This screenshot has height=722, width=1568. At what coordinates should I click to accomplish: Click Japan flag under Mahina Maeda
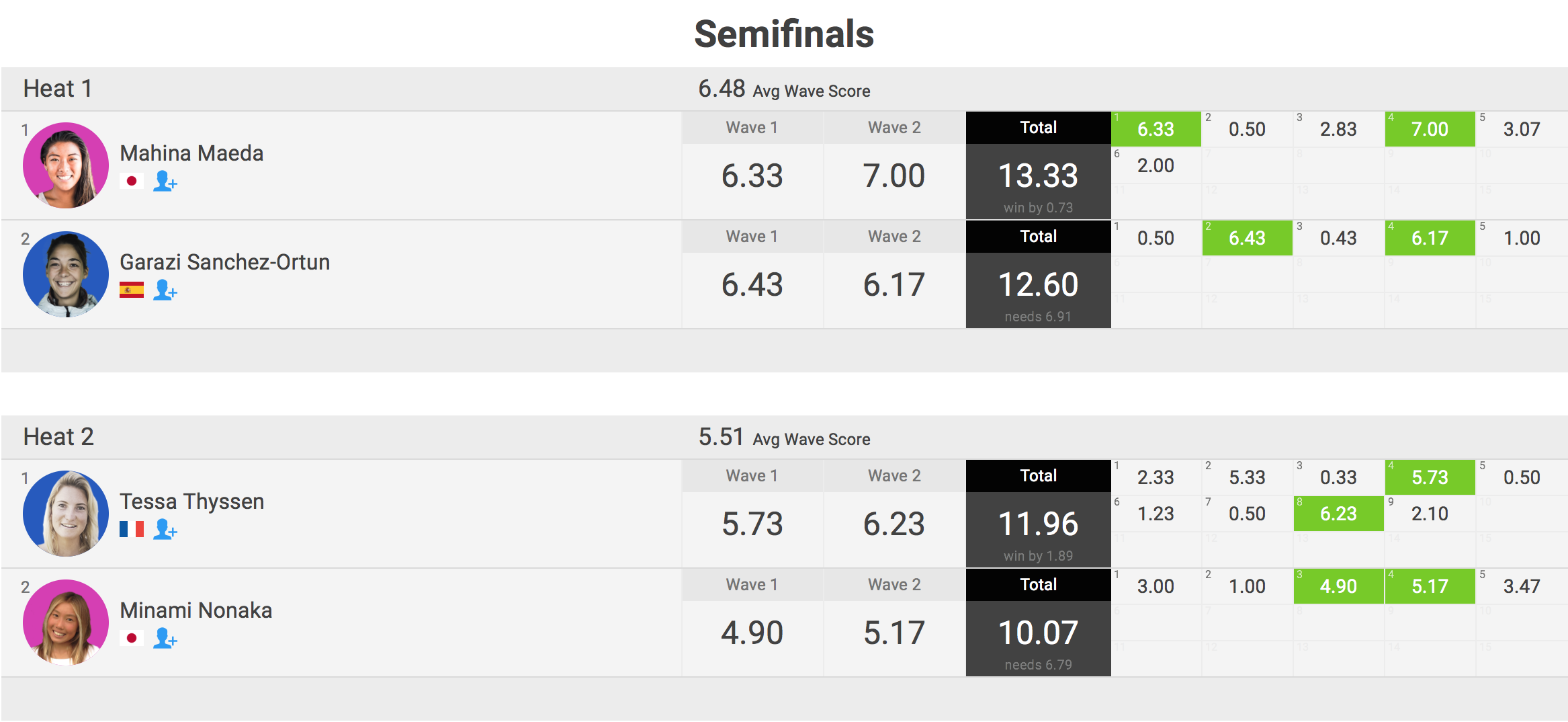pos(132,182)
